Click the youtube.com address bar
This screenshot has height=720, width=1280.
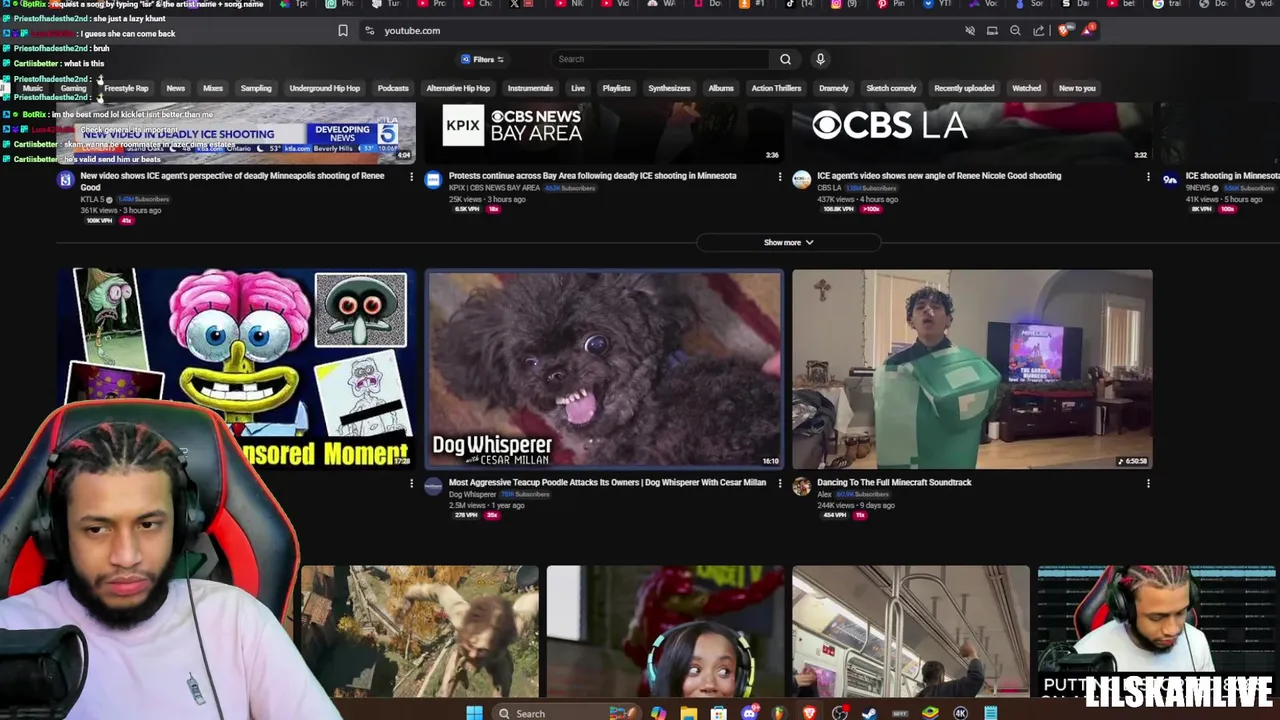pos(660,31)
